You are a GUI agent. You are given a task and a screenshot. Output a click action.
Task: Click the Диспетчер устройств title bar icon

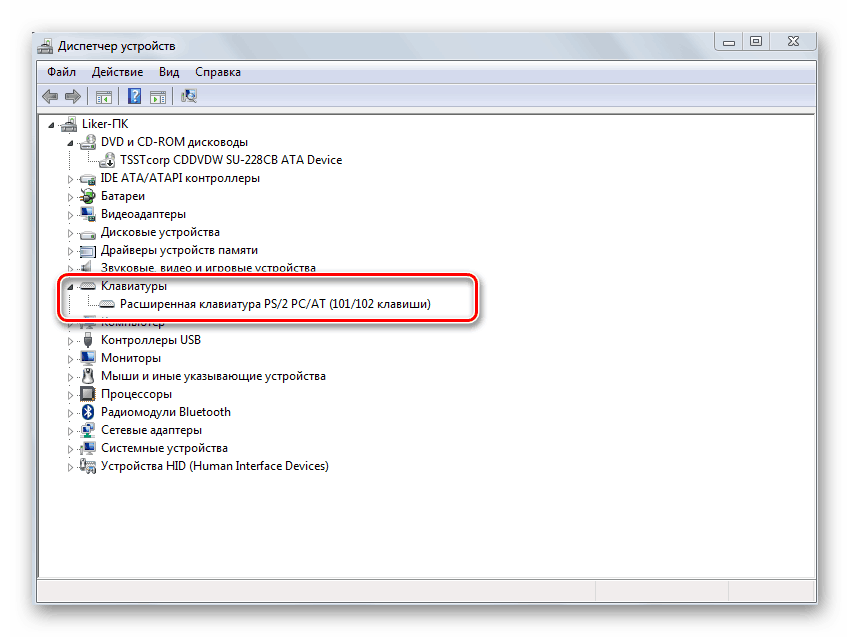45,46
